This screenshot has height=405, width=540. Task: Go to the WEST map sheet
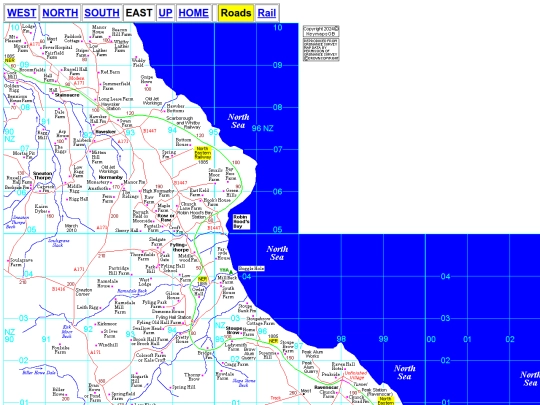coord(21,13)
